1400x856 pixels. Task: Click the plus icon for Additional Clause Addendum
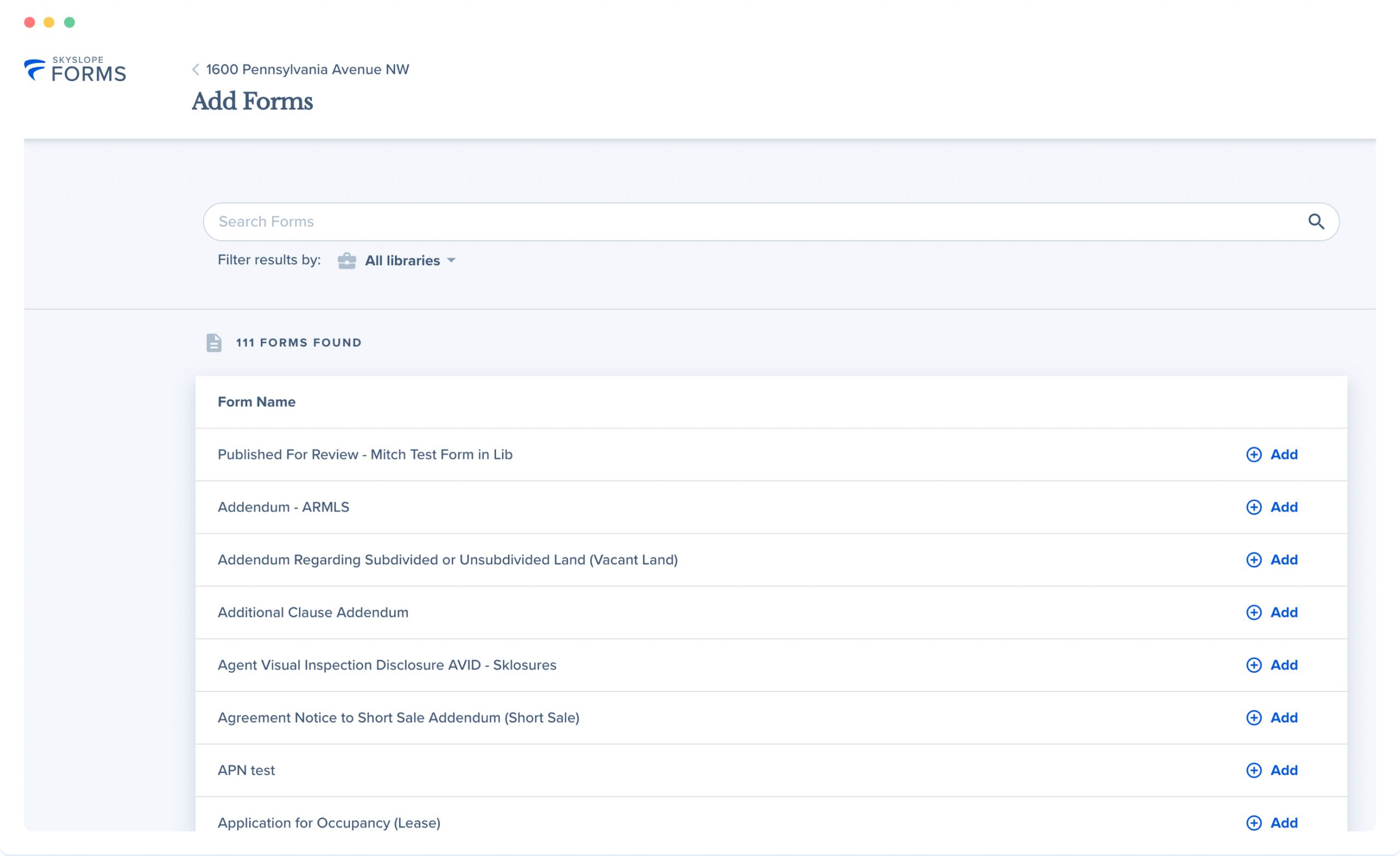pyautogui.click(x=1254, y=612)
